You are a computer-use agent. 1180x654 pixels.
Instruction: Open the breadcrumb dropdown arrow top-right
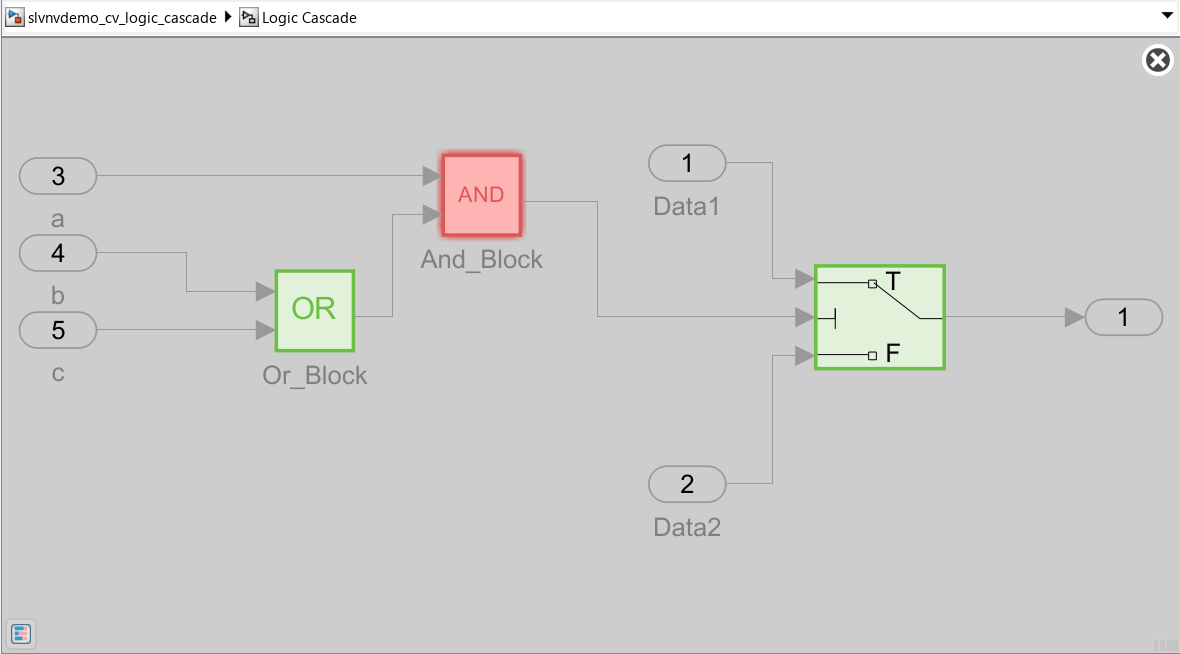[1166, 17]
